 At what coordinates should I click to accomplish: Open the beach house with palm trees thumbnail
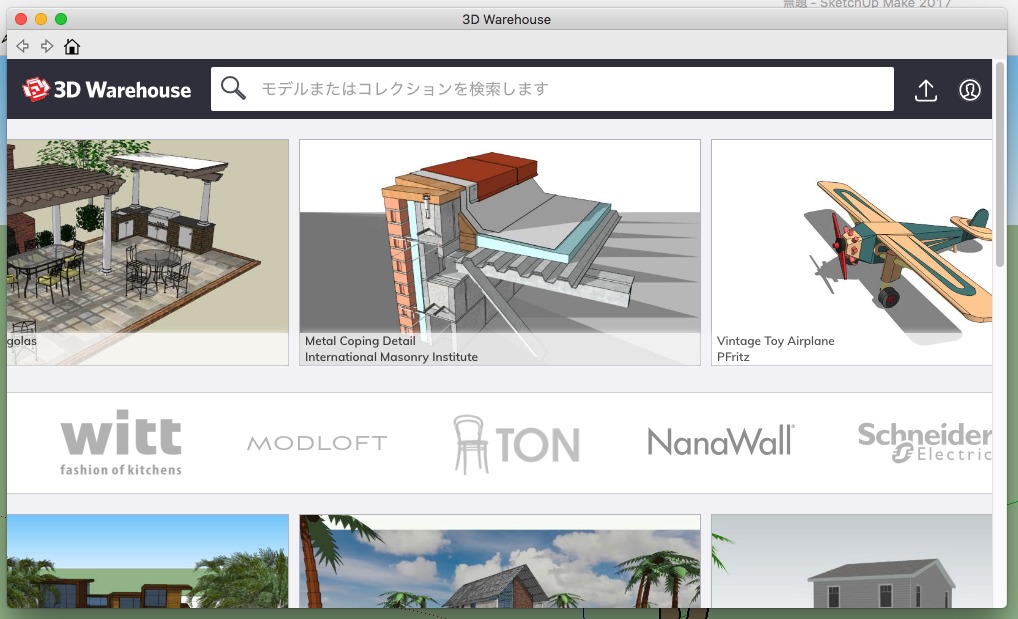(x=500, y=561)
